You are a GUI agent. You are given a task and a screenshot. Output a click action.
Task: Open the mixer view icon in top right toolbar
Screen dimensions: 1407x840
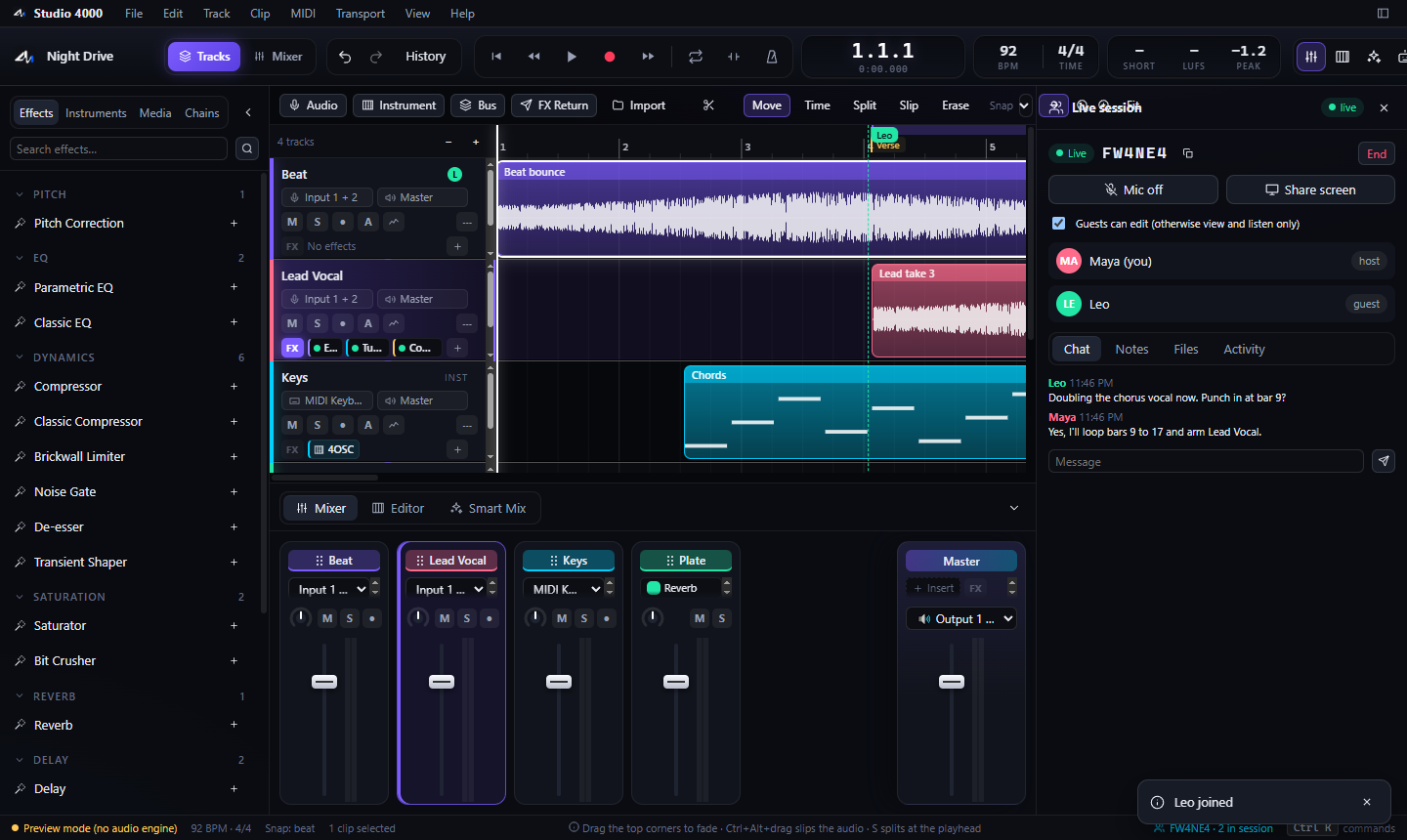pos(1311,57)
